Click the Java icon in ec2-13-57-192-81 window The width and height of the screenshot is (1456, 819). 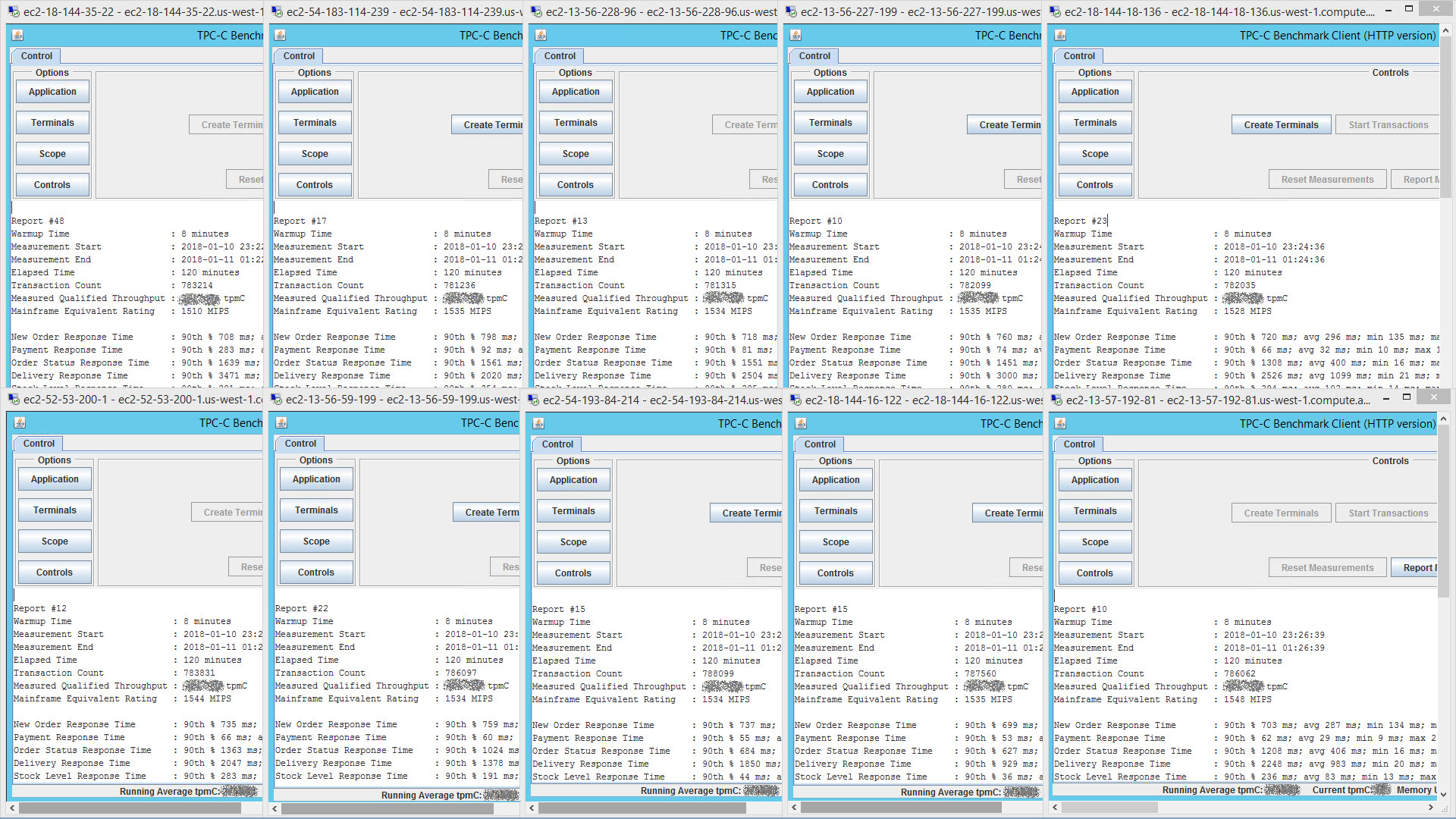[x=1060, y=424]
